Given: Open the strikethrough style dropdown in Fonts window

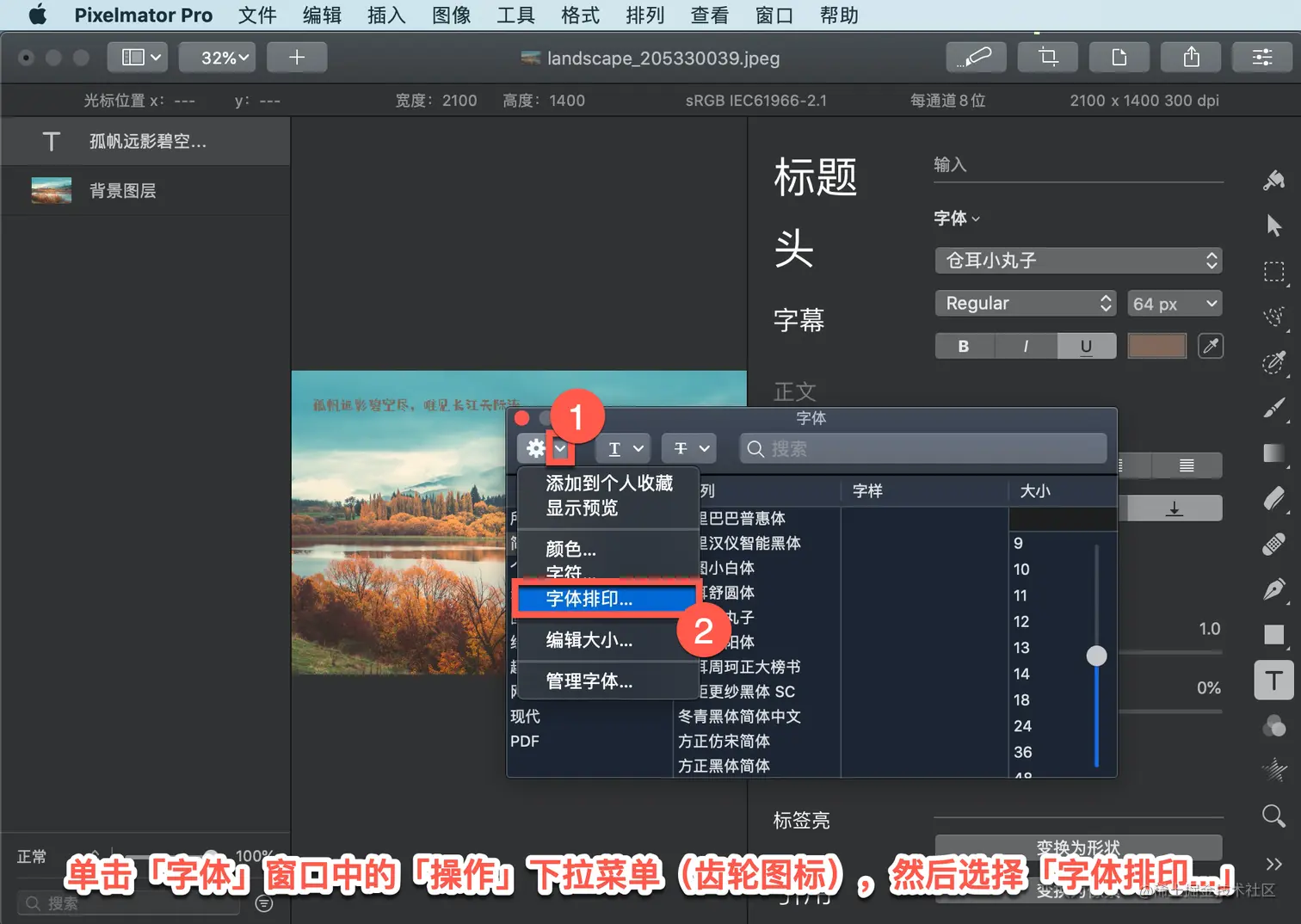Looking at the screenshot, I should tap(689, 448).
